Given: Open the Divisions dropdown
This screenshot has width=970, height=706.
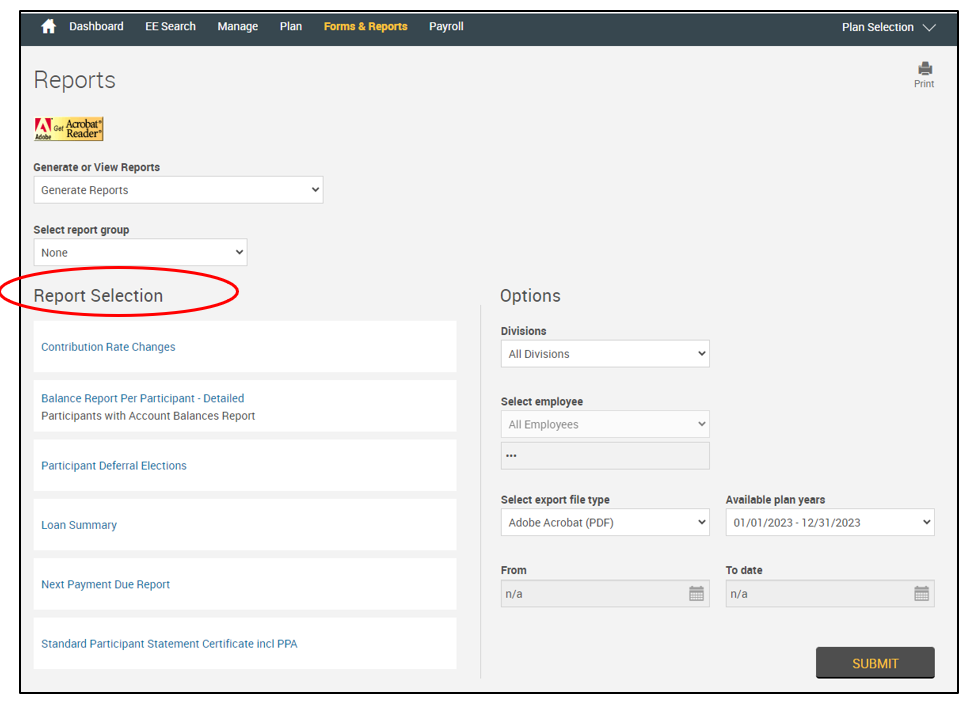Looking at the screenshot, I should point(605,354).
